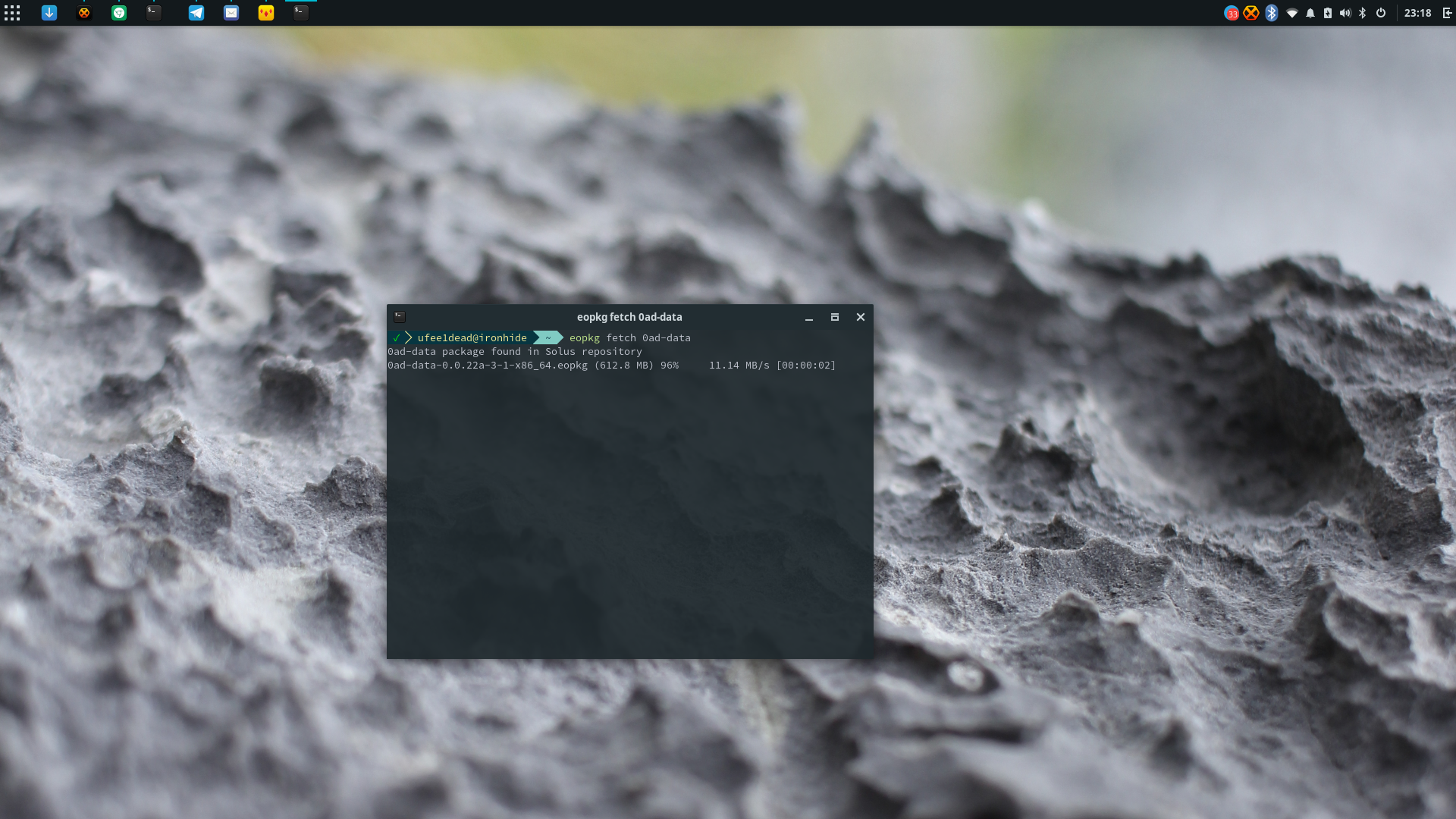
Task: Open the yellow app with red diamonds
Action: pos(266,13)
